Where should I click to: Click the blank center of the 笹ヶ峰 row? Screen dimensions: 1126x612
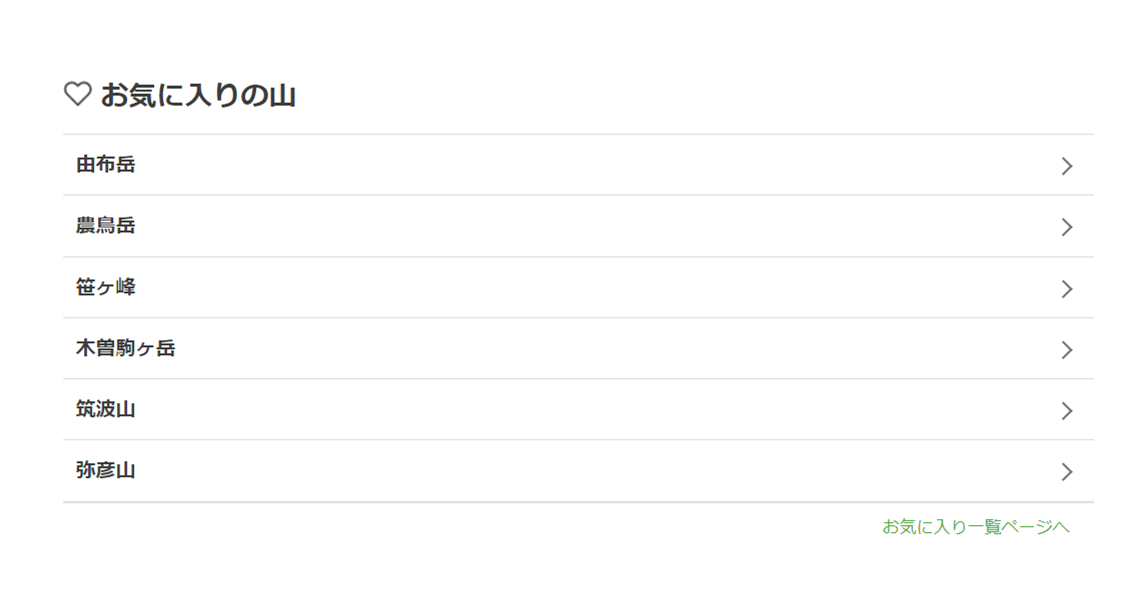pos(578,288)
